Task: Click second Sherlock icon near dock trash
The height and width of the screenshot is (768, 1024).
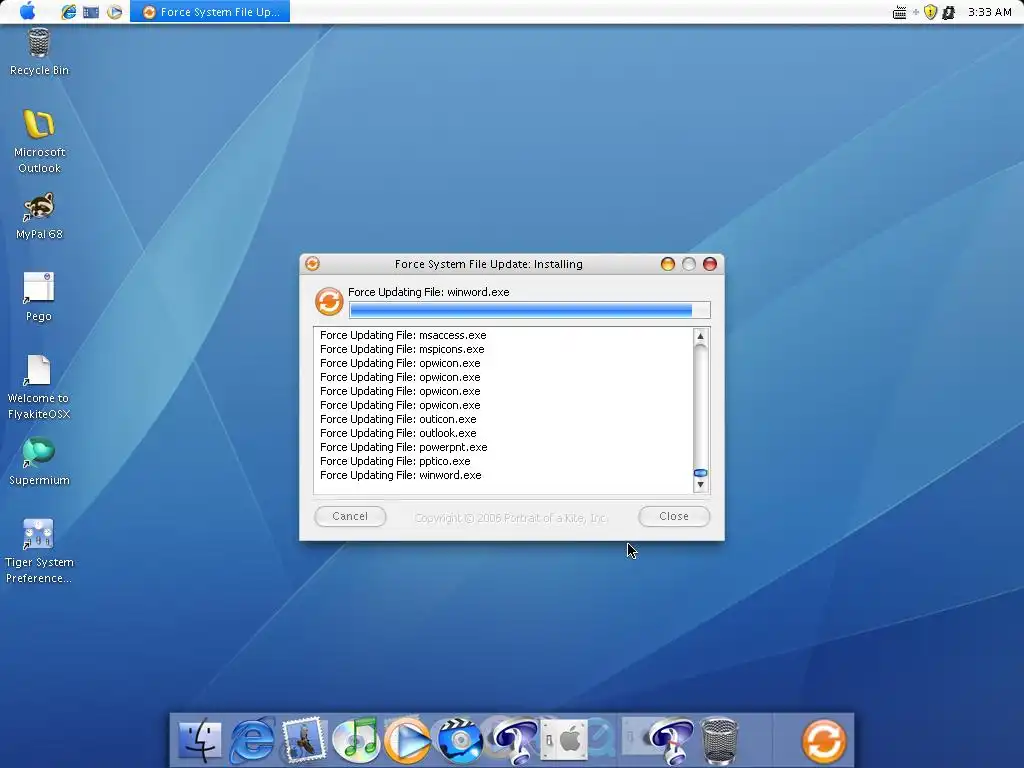Action: click(669, 740)
